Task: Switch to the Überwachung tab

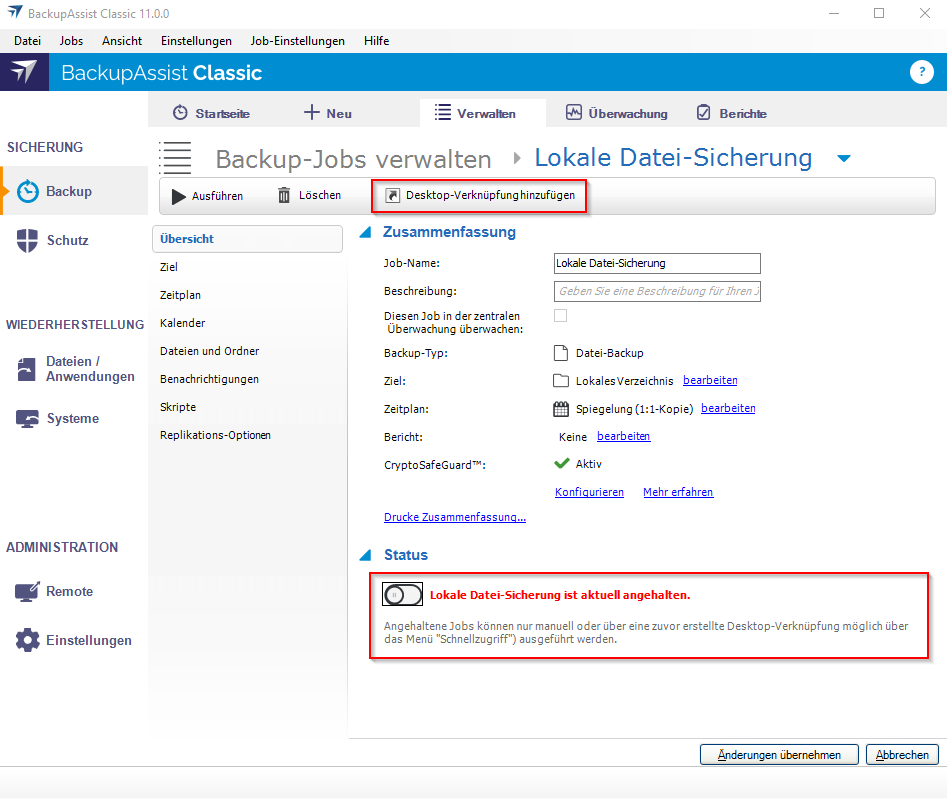Action: coord(617,113)
